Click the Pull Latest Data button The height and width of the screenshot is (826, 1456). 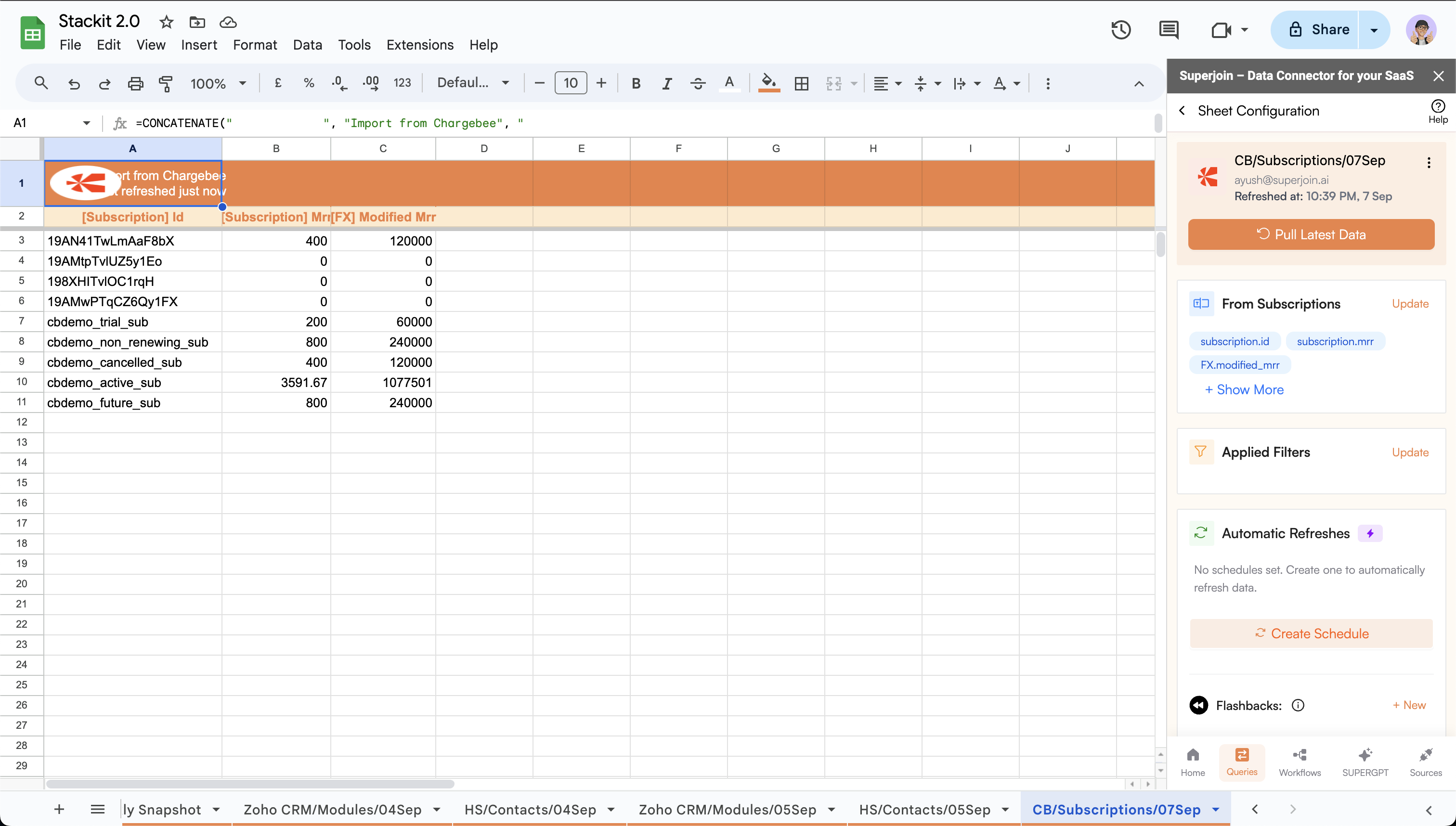(1311, 234)
